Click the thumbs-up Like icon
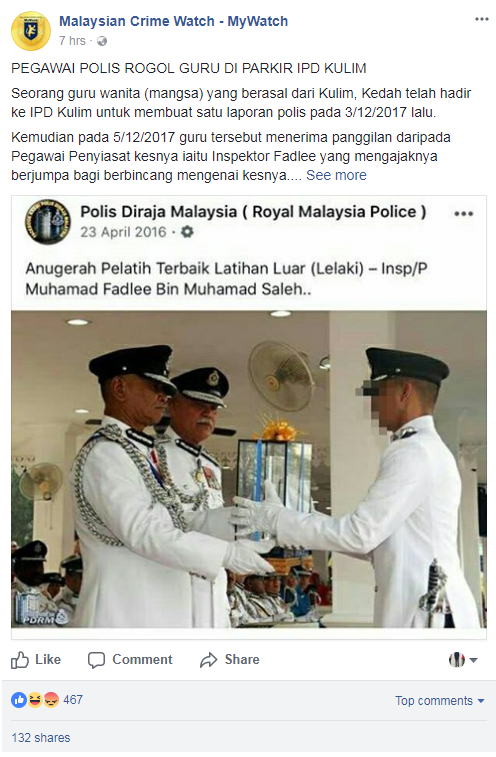The image size is (496, 757). [x=20, y=660]
